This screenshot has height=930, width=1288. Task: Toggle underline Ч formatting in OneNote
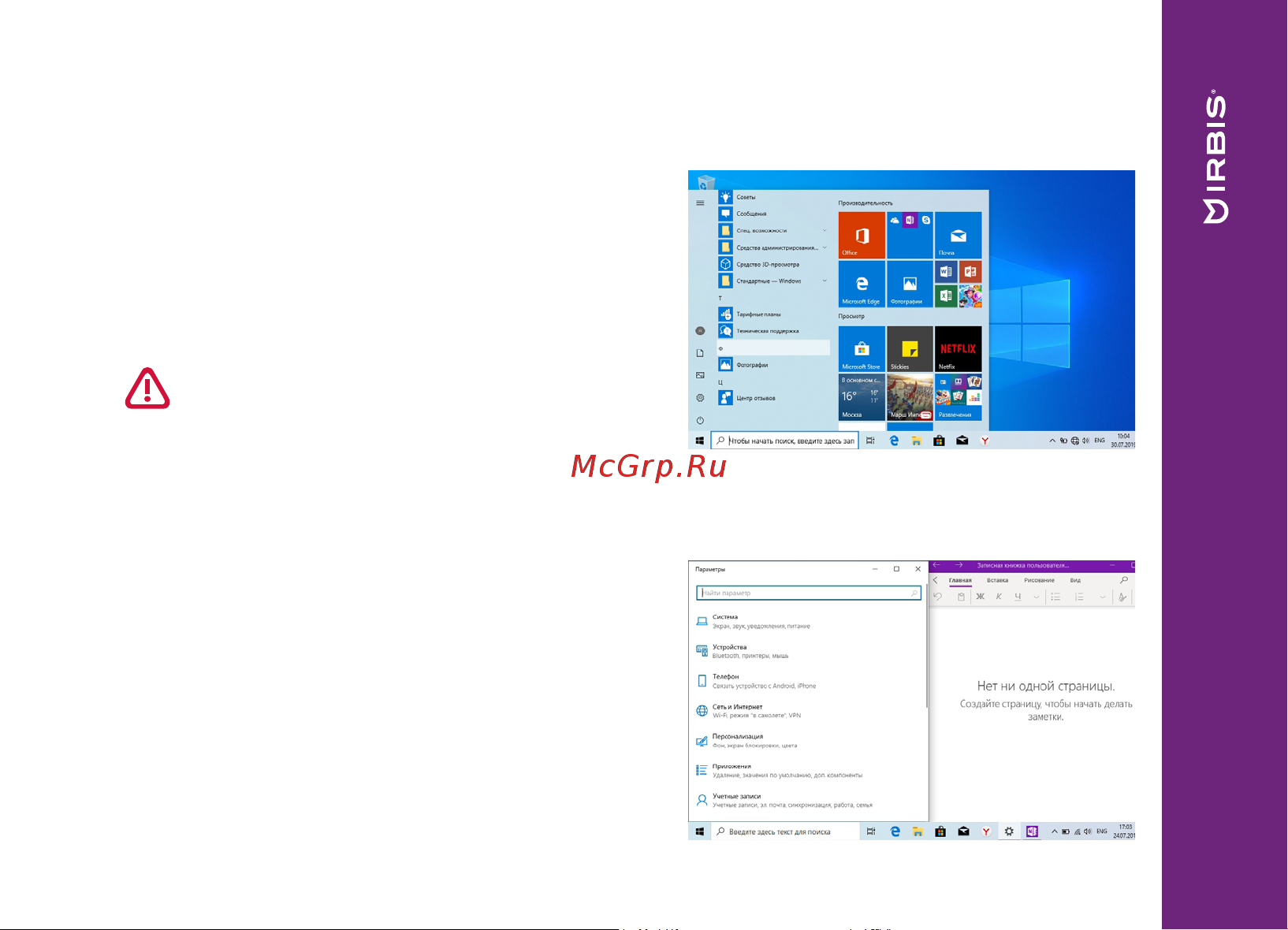tap(1018, 597)
